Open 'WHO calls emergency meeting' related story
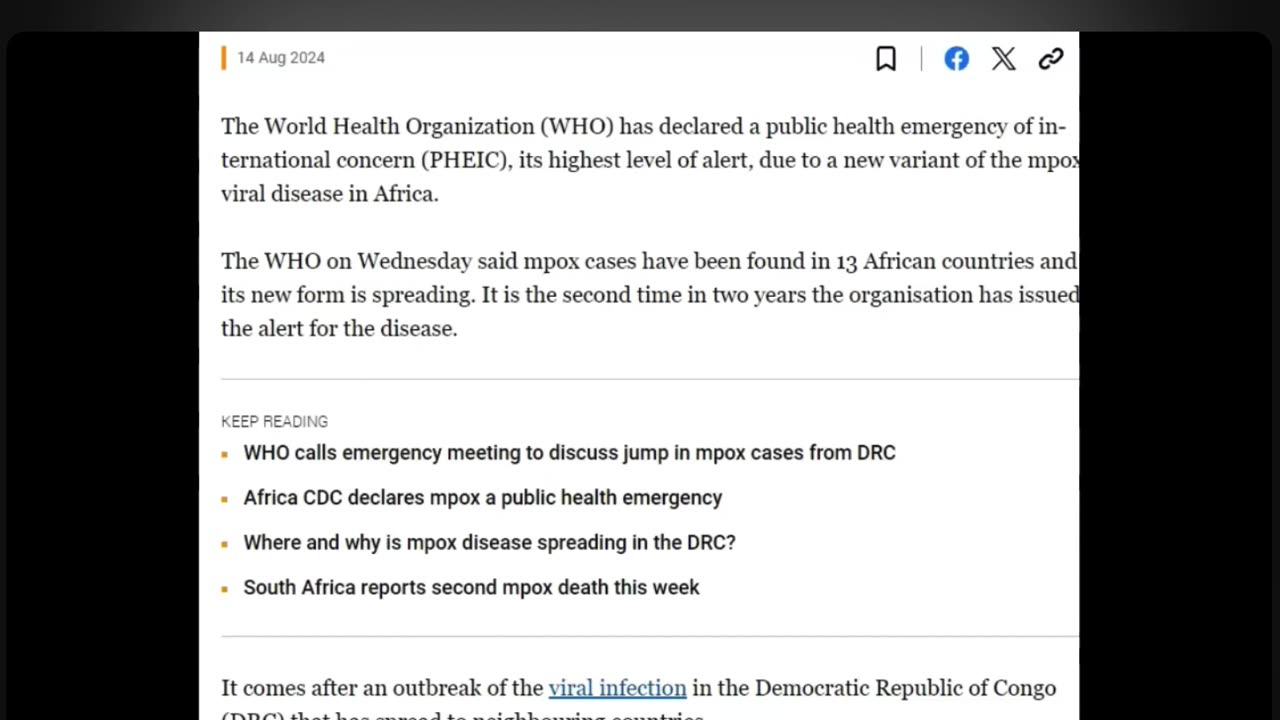Viewport: 1280px width, 720px height. coord(569,453)
